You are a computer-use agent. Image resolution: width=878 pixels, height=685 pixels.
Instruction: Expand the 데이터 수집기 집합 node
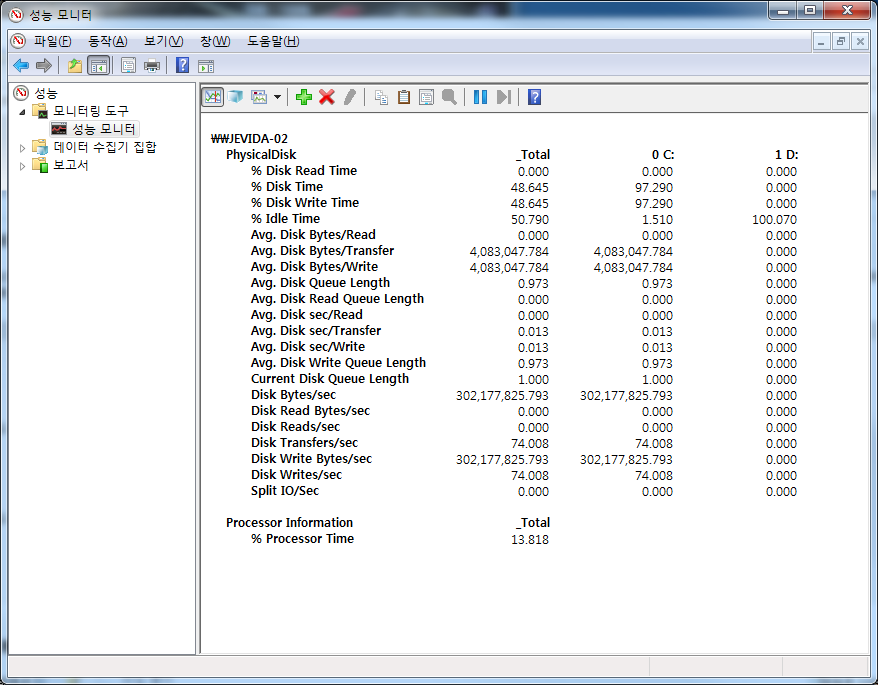pyautogui.click(x=22, y=148)
